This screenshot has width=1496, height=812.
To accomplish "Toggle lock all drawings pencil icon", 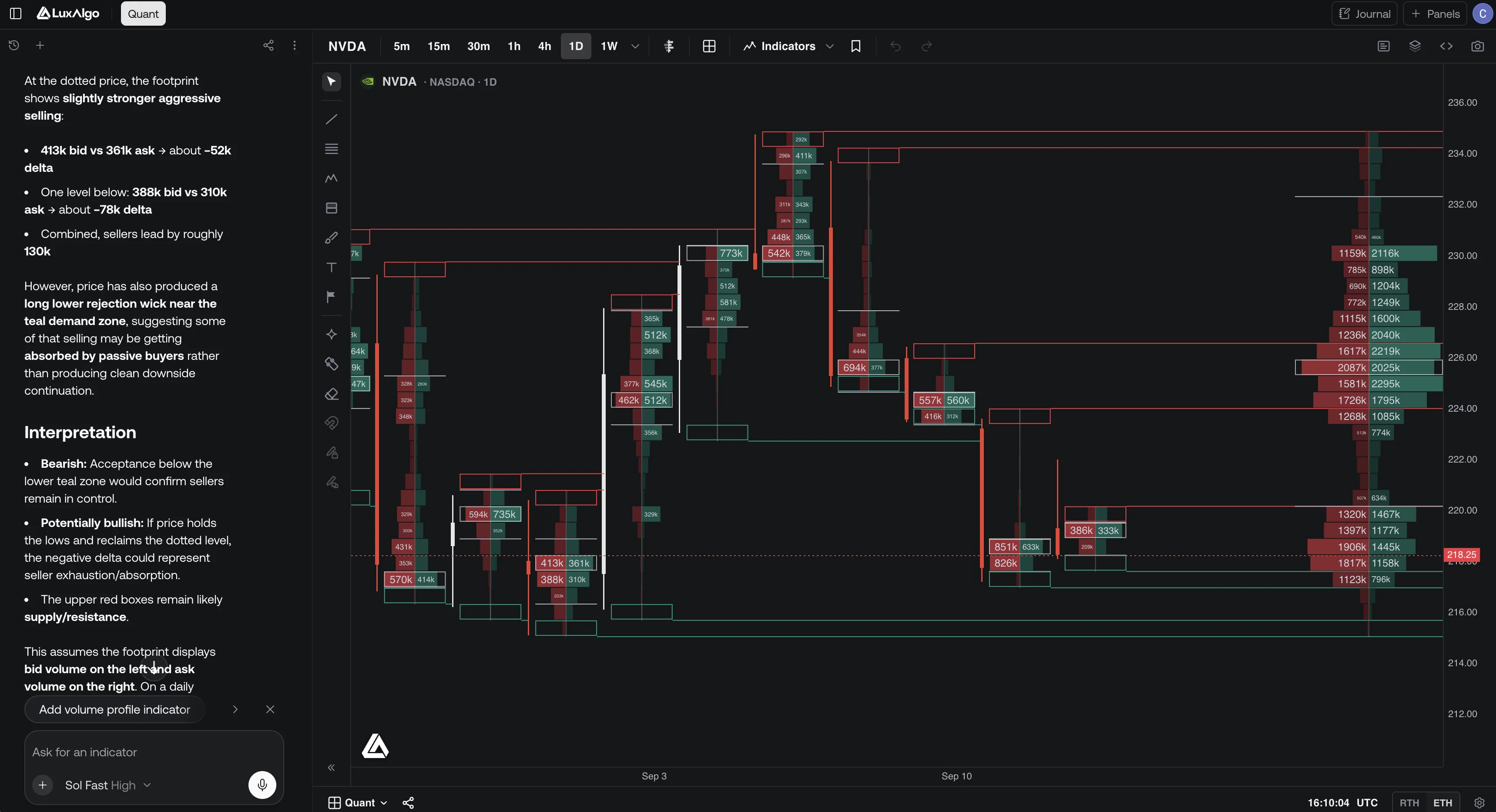I will point(332,453).
